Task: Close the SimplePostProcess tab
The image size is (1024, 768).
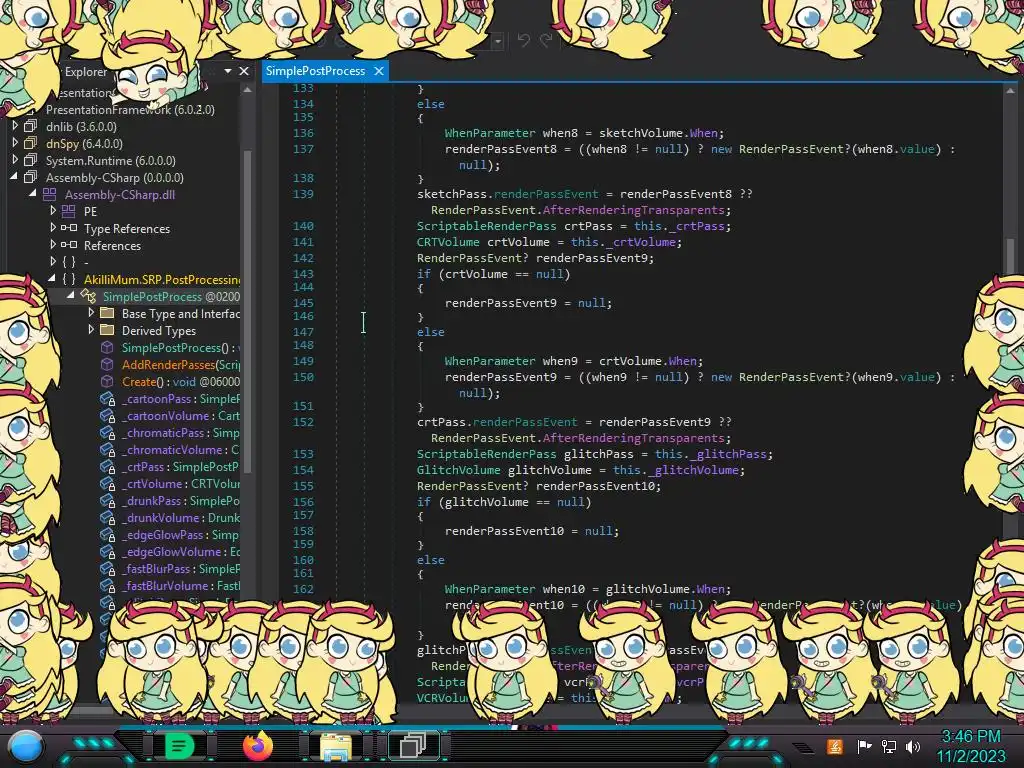Action: pyautogui.click(x=379, y=71)
